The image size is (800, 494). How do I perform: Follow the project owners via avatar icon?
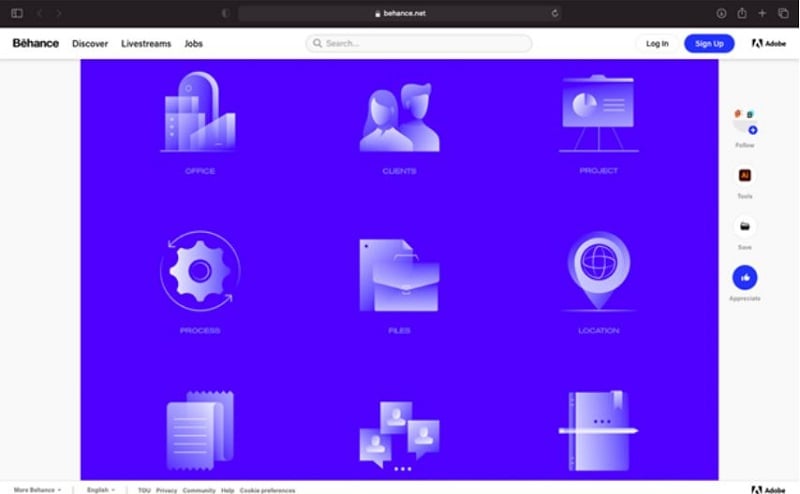click(745, 121)
